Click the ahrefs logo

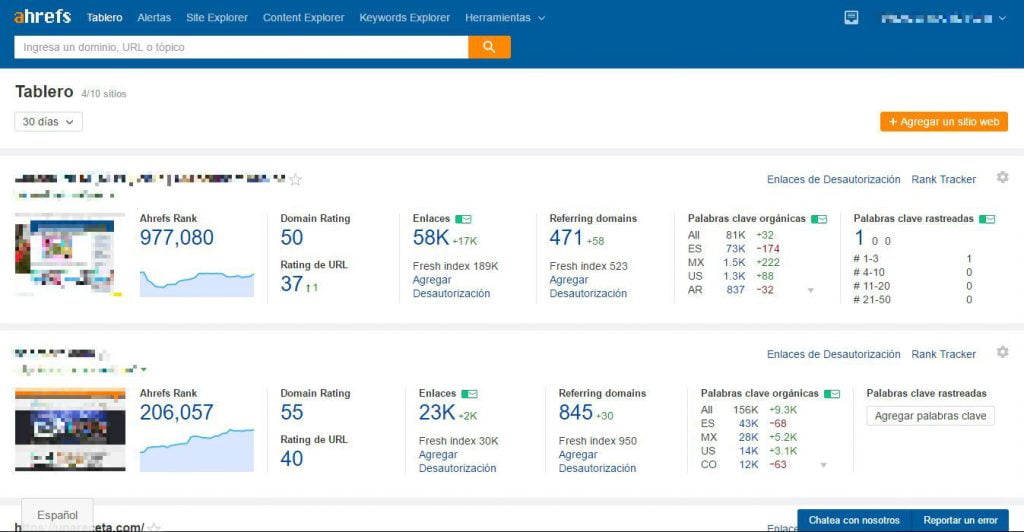[42, 16]
